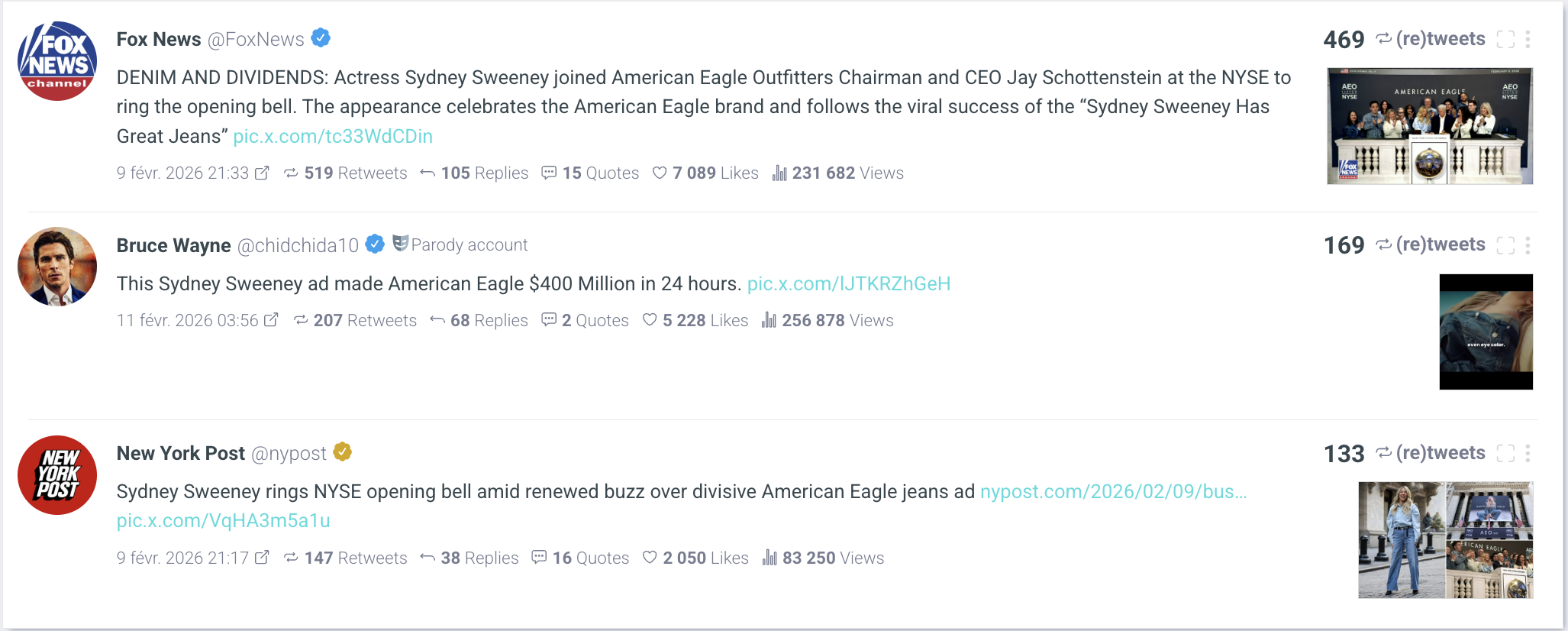The image size is (1568, 631).
Task: Open Fox News tweet three-dot menu
Action: pos(1528,40)
